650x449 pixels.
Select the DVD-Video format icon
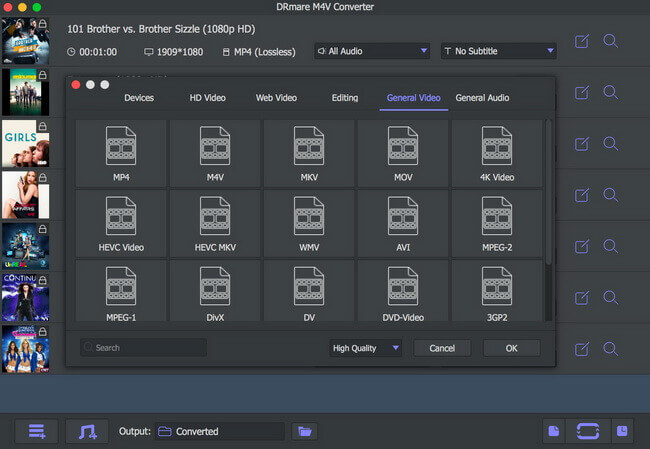point(403,286)
